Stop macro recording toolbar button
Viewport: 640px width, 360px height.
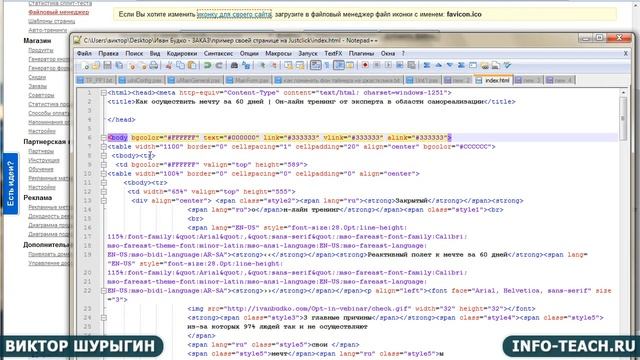point(377,65)
